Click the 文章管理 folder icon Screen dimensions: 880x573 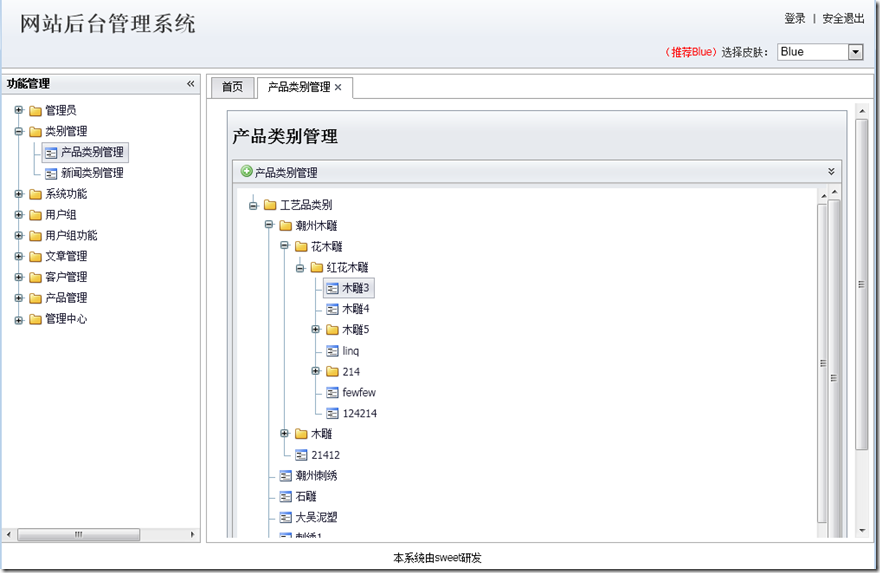(35, 256)
